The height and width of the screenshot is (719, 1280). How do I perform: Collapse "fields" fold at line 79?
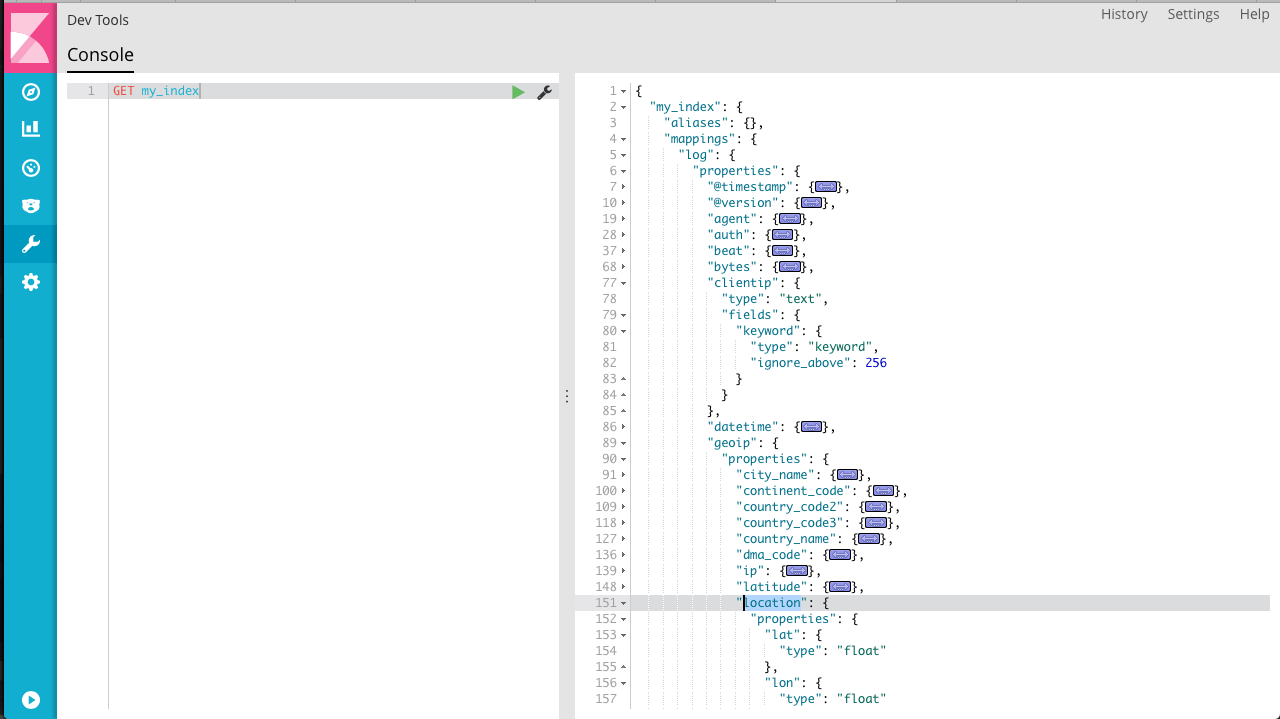(x=624, y=315)
